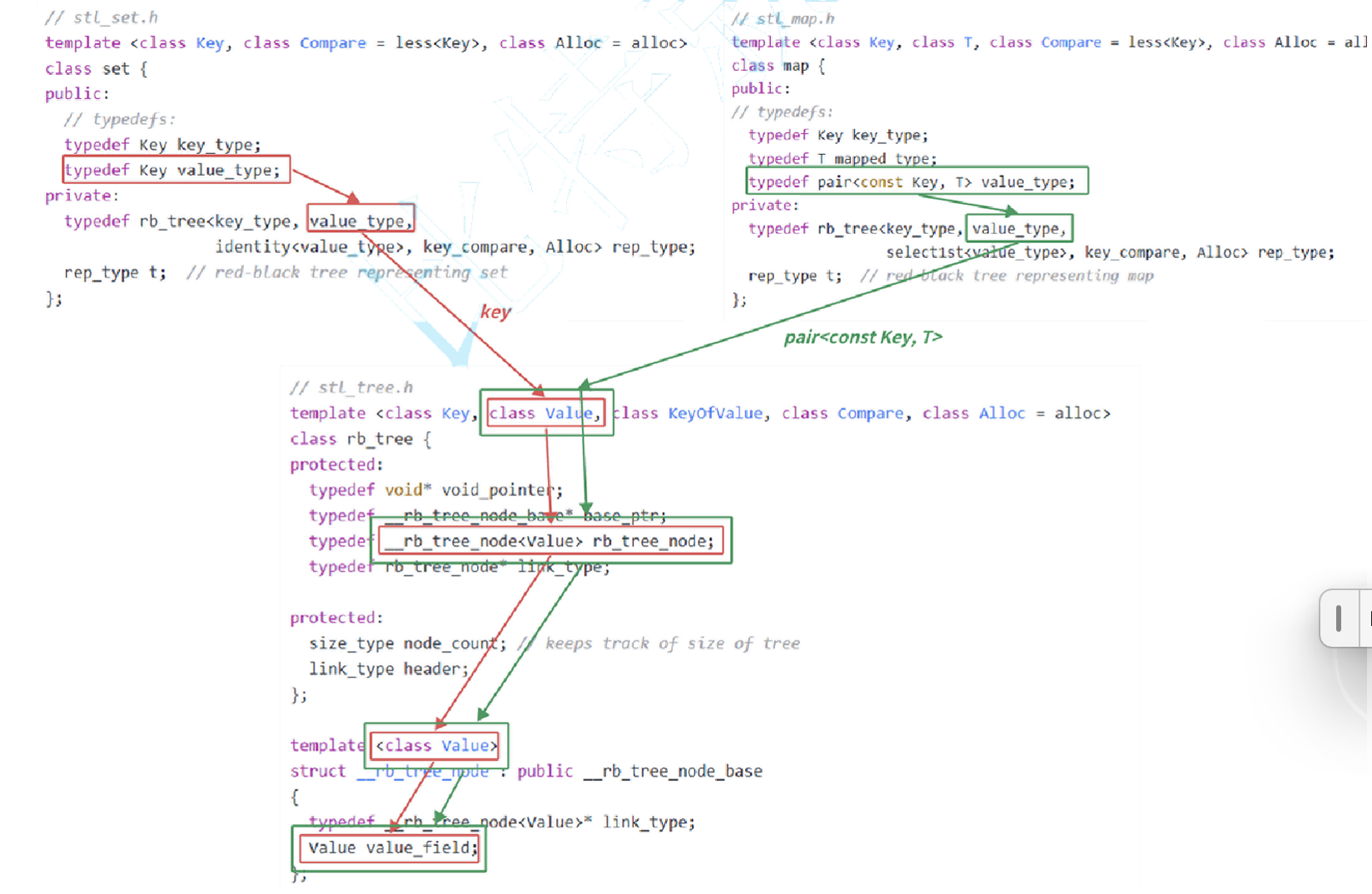Screen dimensions: 1372x894
Task: Click the 'class set {' declaration line
Action: [x=97, y=68]
